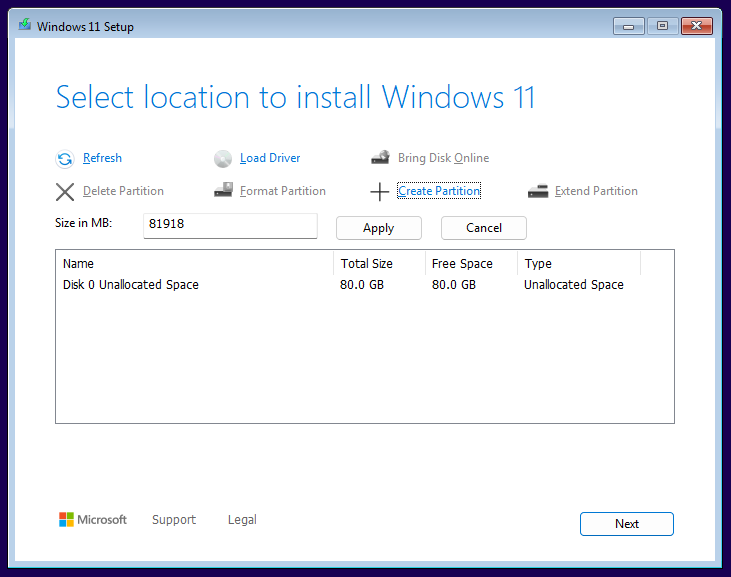Click the Bring Disk Online label

click(x=443, y=158)
